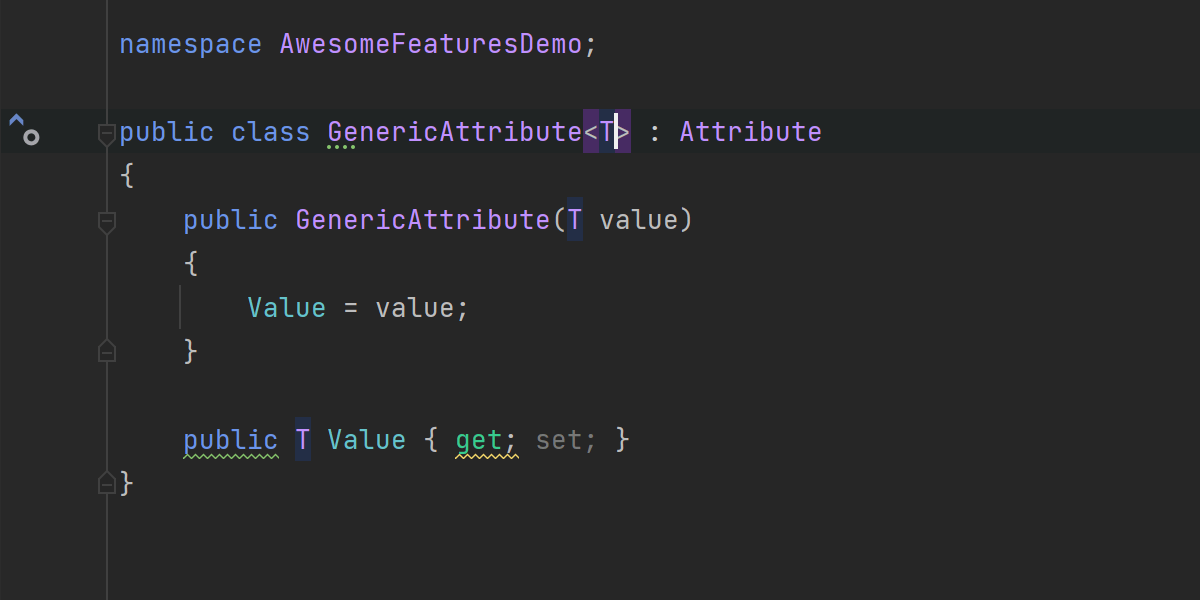The height and width of the screenshot is (600, 1200).
Task: Click fold end marker at class closing brace
Action: tap(107, 484)
